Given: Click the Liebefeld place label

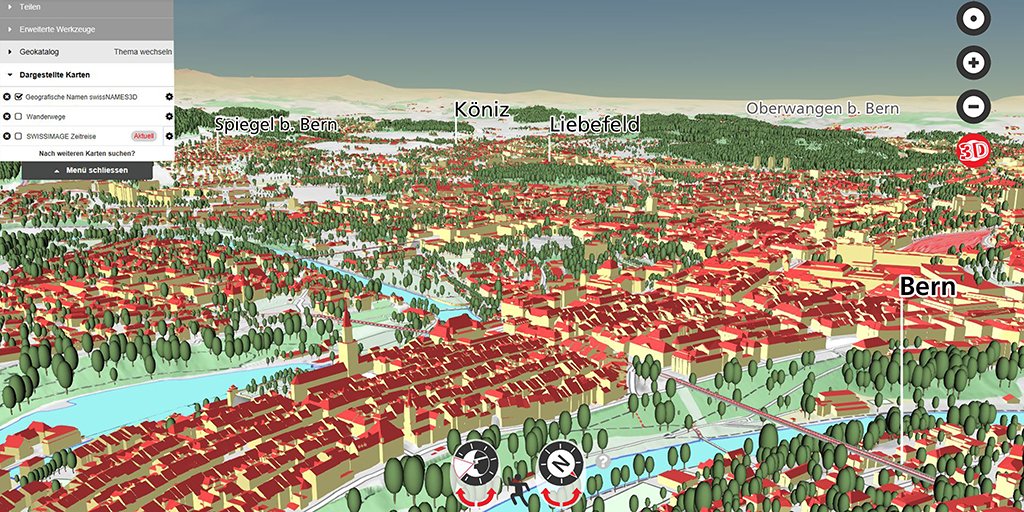Looking at the screenshot, I should point(594,124).
